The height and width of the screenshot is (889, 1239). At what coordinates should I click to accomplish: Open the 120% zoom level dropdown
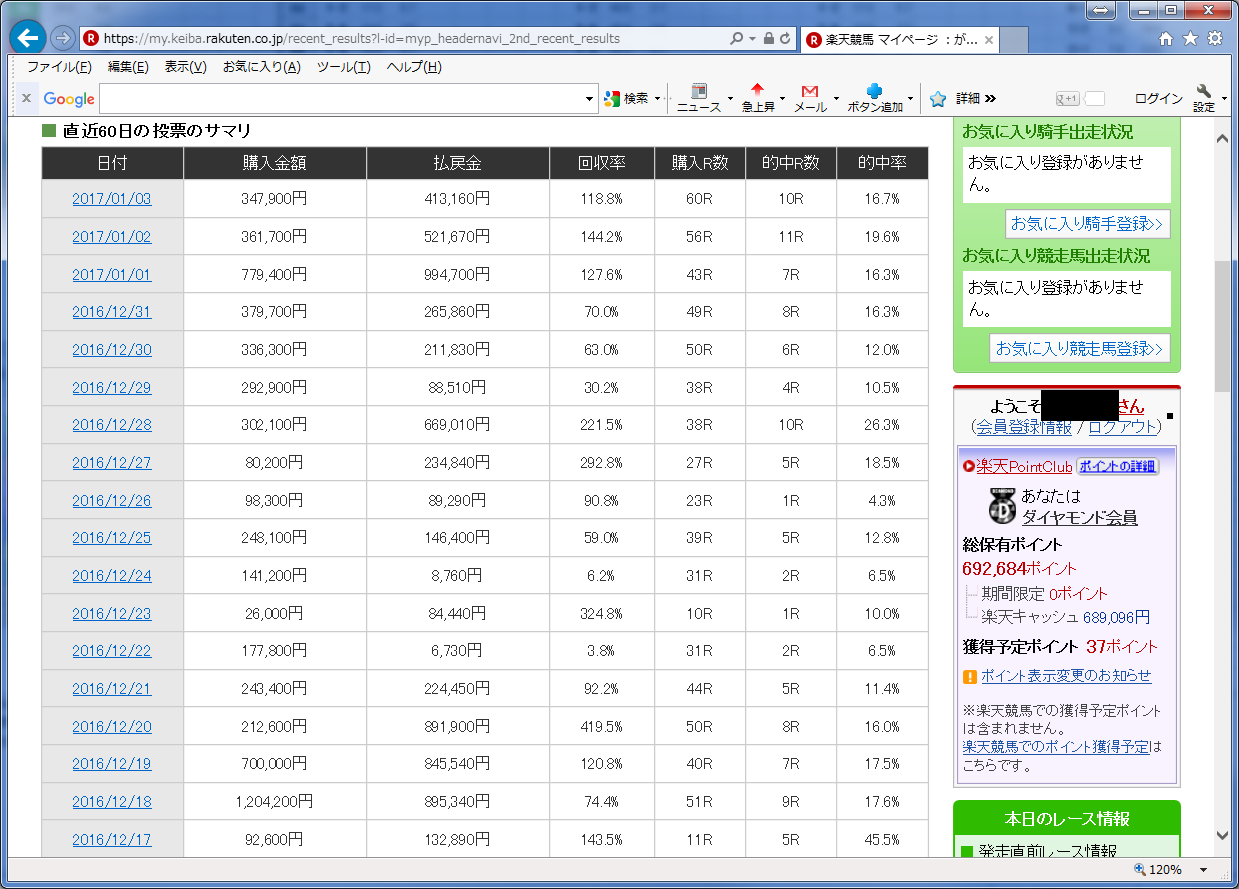(x=1204, y=870)
